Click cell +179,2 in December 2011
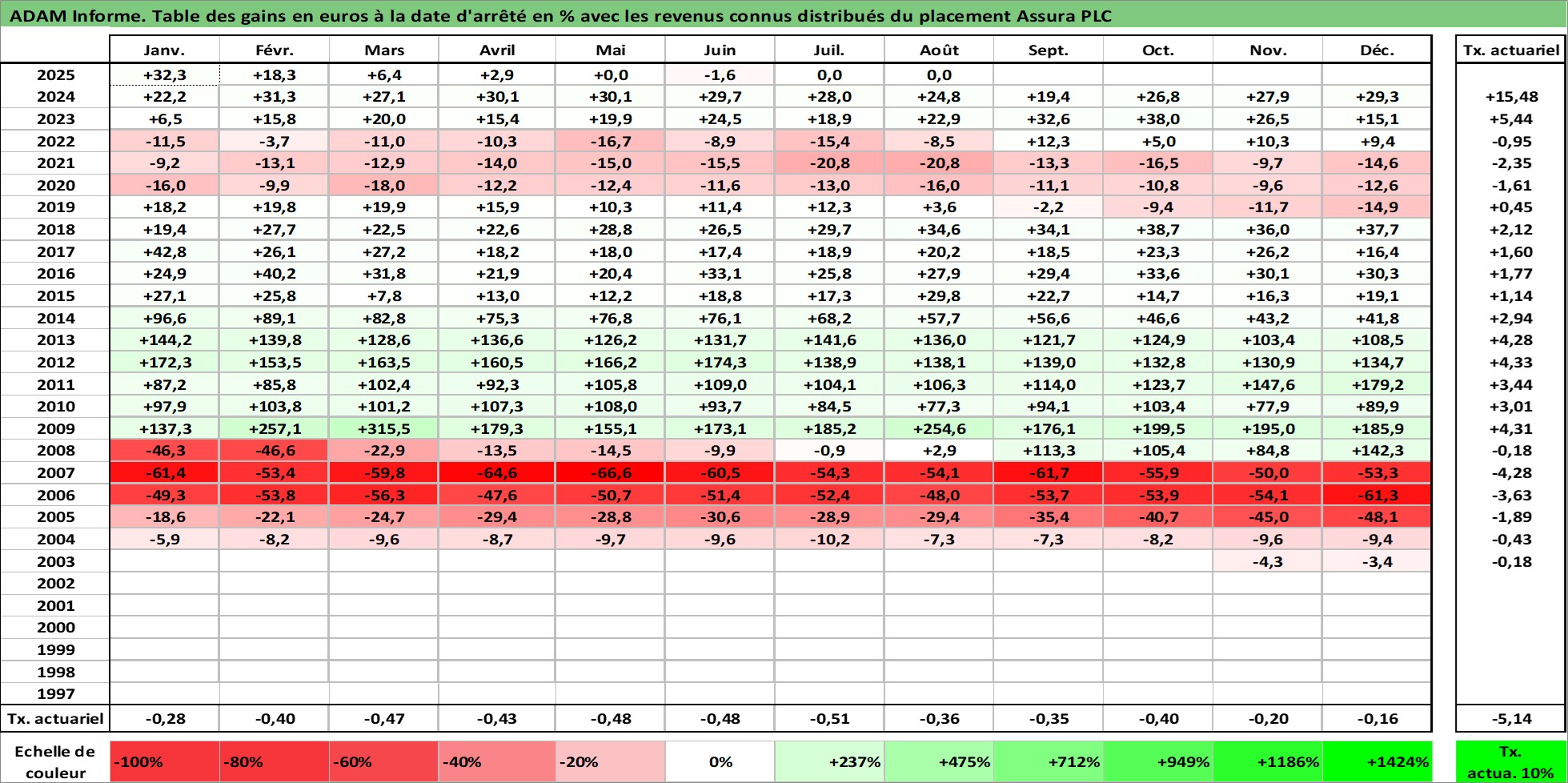1568x783 pixels. click(x=1378, y=384)
